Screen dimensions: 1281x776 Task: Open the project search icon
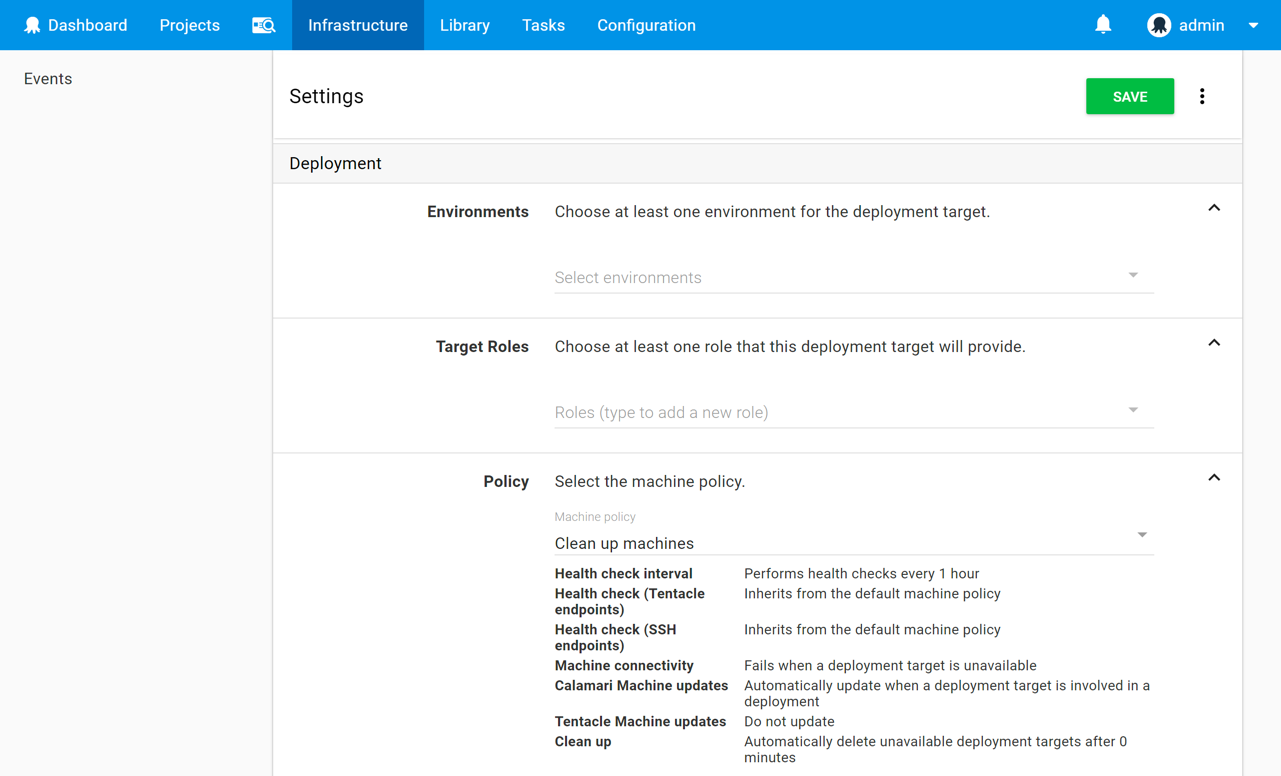point(263,25)
